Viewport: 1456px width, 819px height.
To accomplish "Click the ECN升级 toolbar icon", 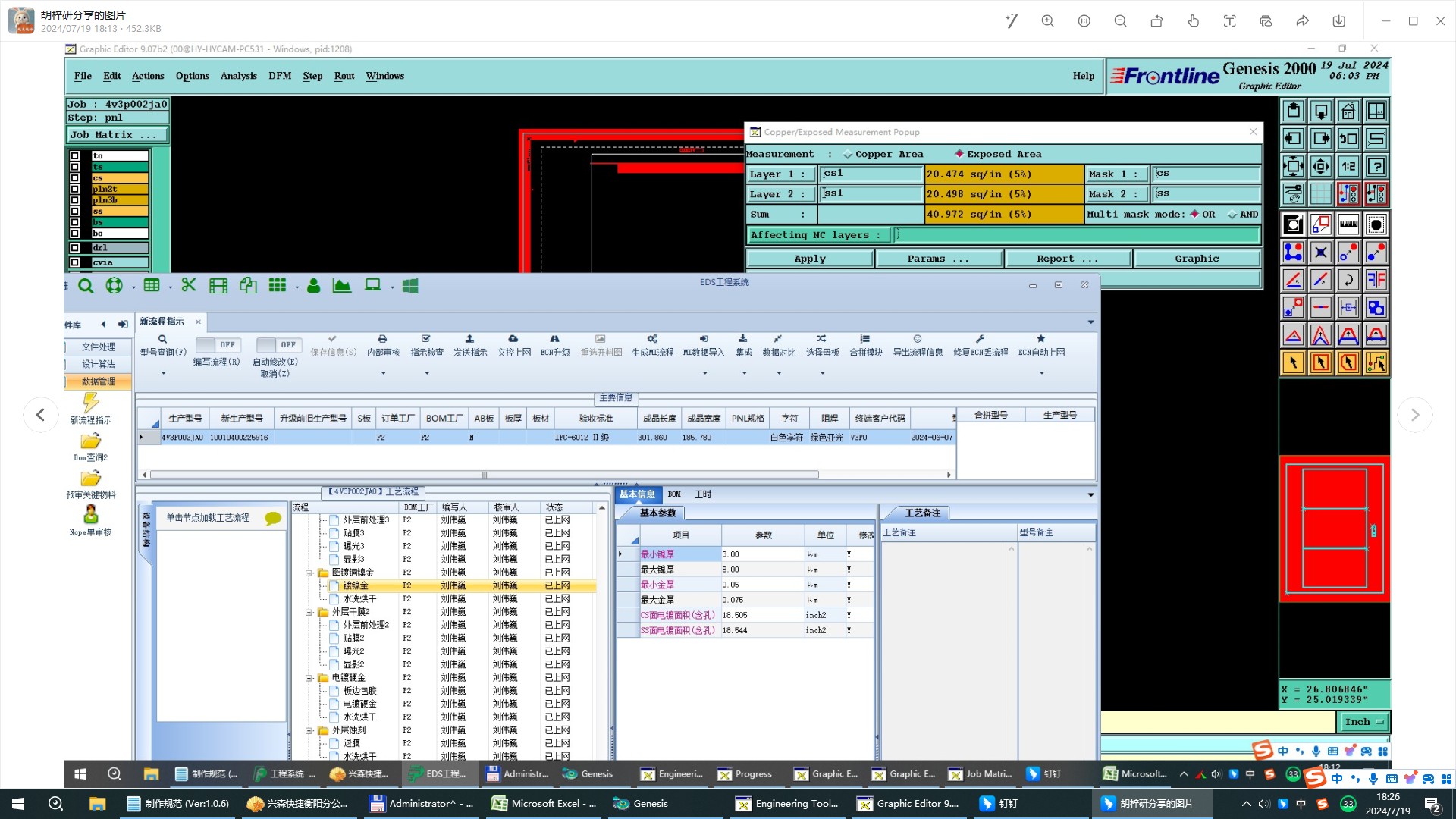I will (x=554, y=339).
